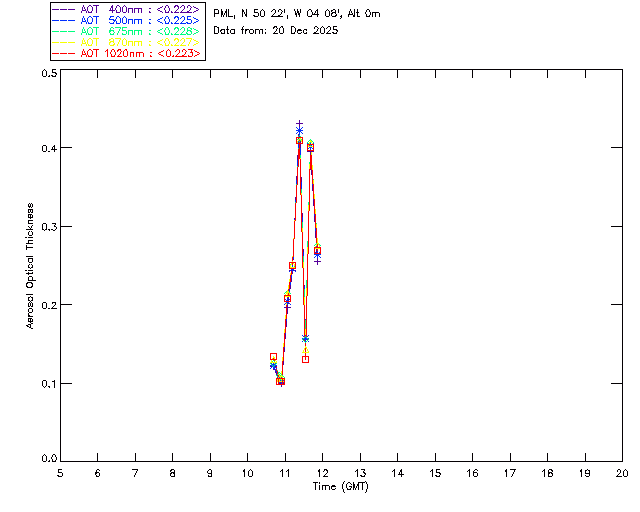The width and height of the screenshot is (640, 512).
Task: Click the 'Aerosol Optical Thickness' axis label
Action: click(x=30, y=266)
